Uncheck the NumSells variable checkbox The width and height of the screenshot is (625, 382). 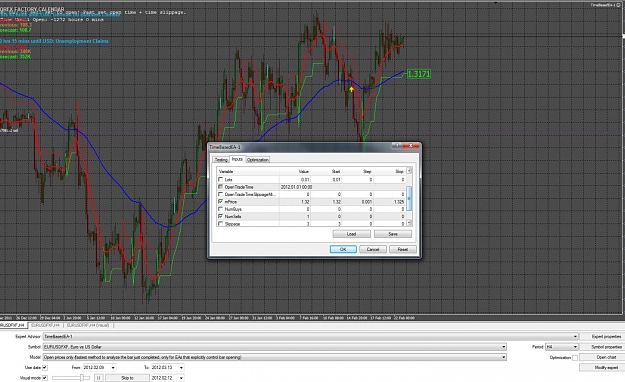click(x=220, y=216)
